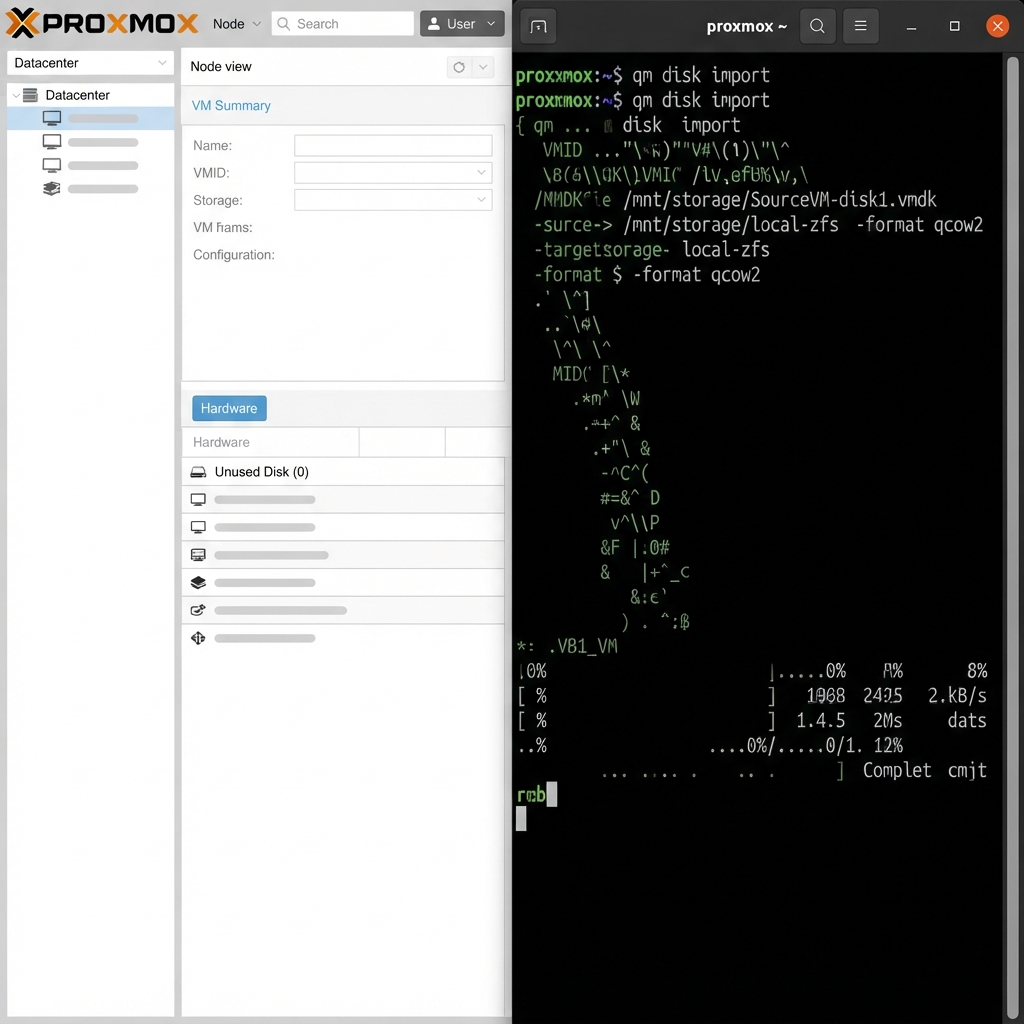Click the Proxmox logo

click(101, 24)
